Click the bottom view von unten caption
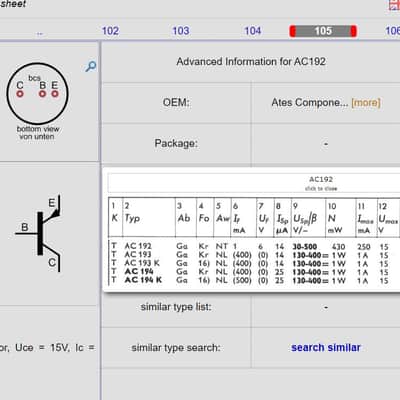400x400 pixels. (38, 133)
